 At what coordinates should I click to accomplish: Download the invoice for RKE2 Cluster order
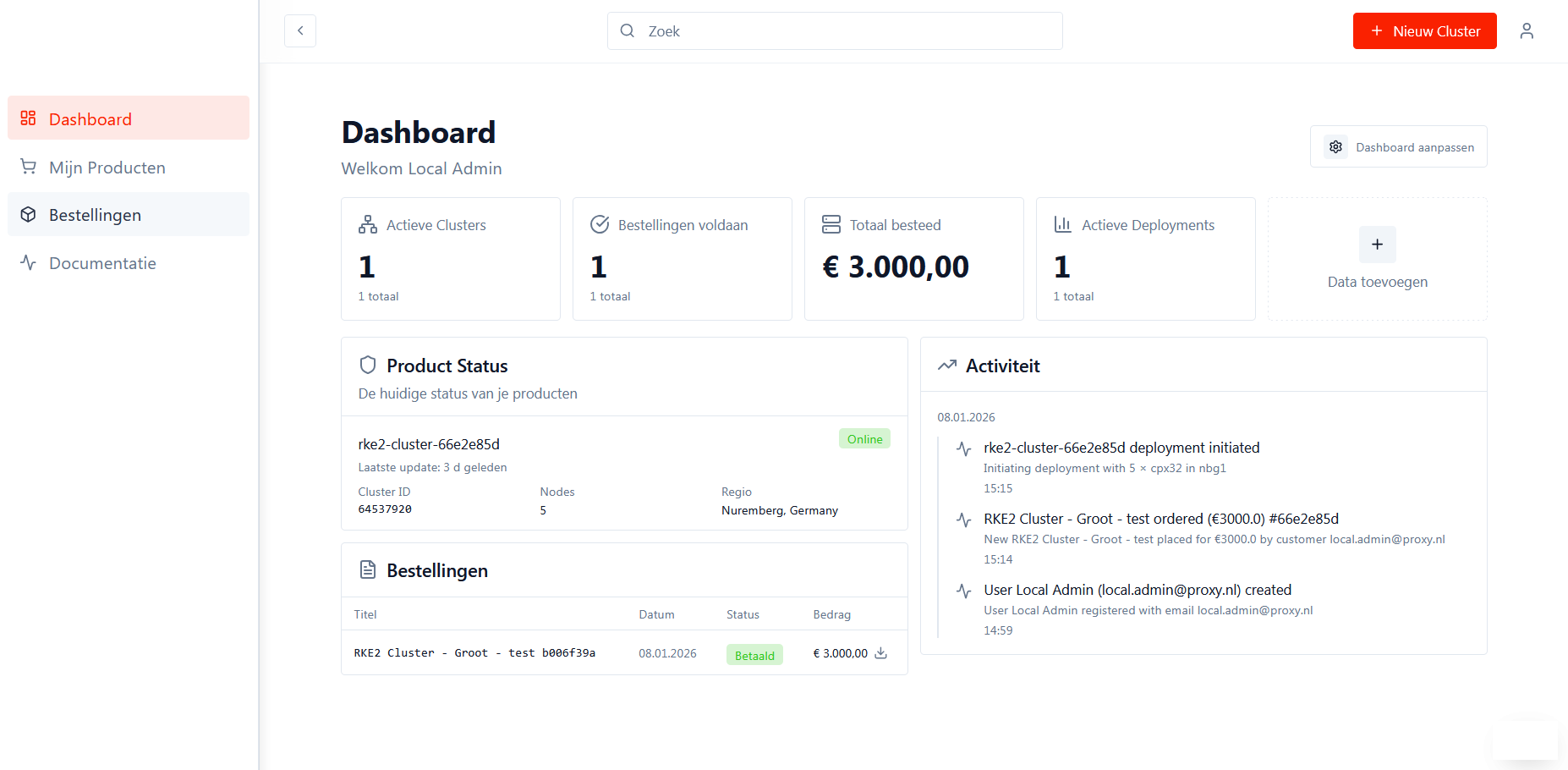click(x=881, y=653)
